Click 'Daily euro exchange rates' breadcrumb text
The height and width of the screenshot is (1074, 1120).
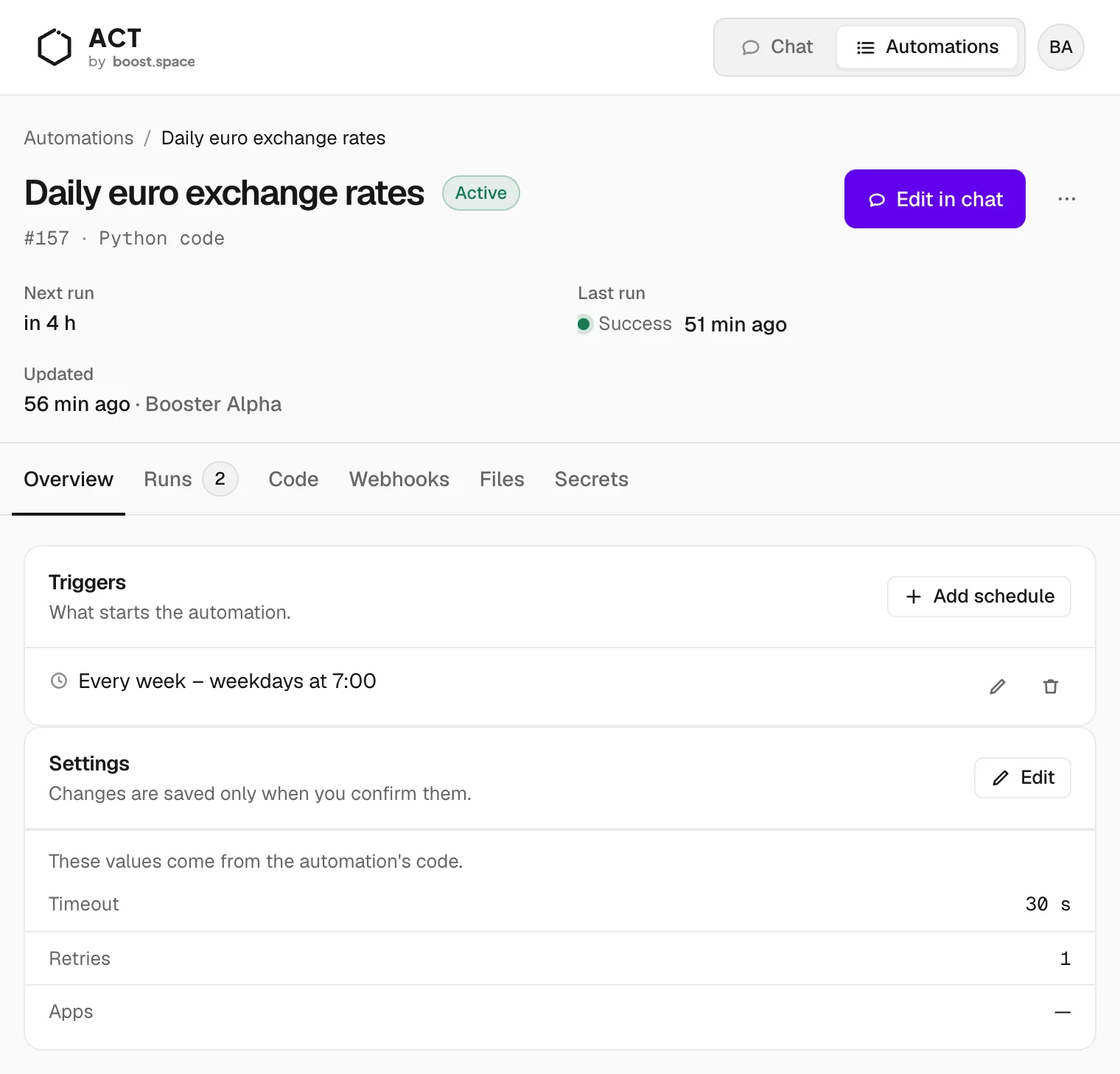click(x=273, y=138)
